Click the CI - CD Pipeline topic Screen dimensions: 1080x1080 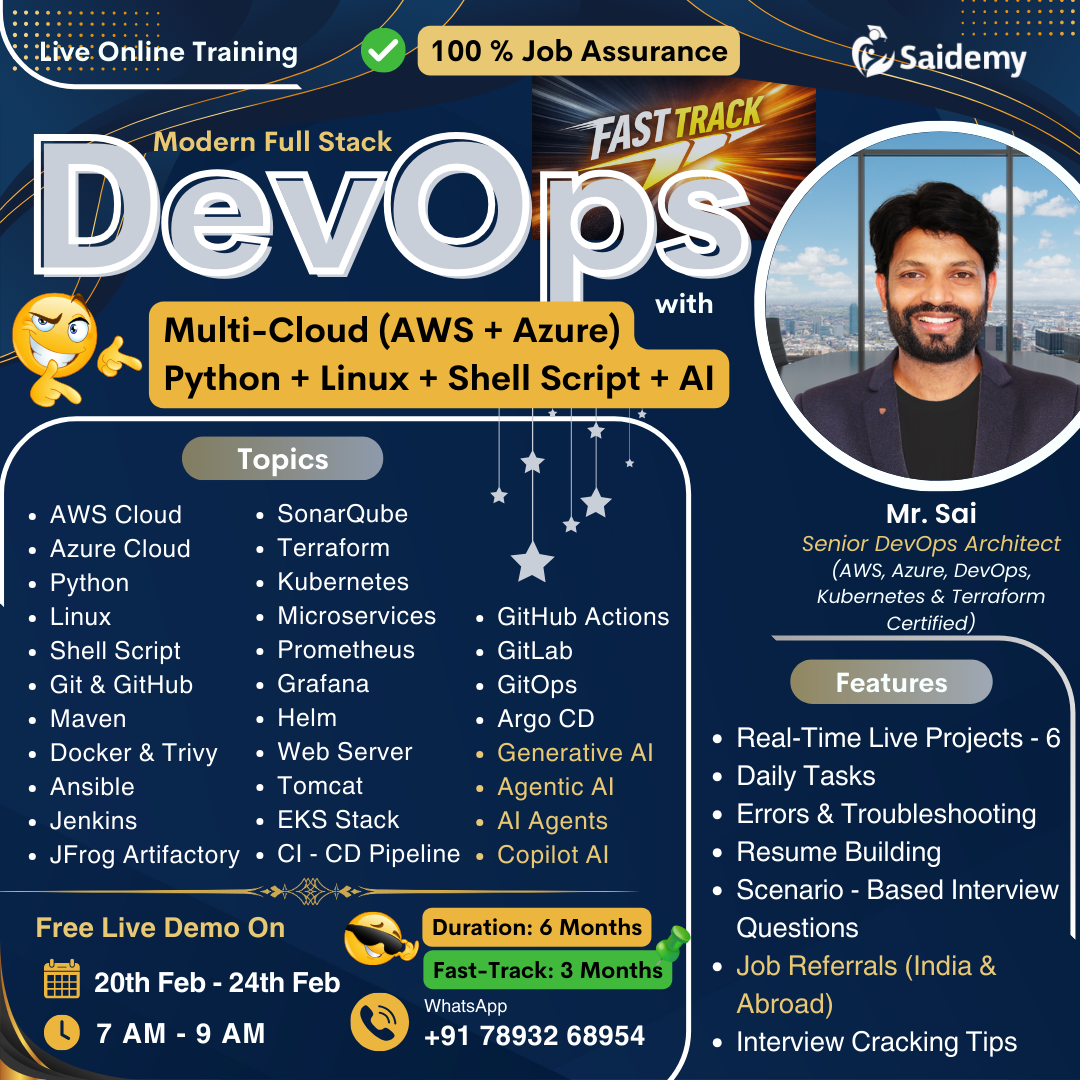368,853
